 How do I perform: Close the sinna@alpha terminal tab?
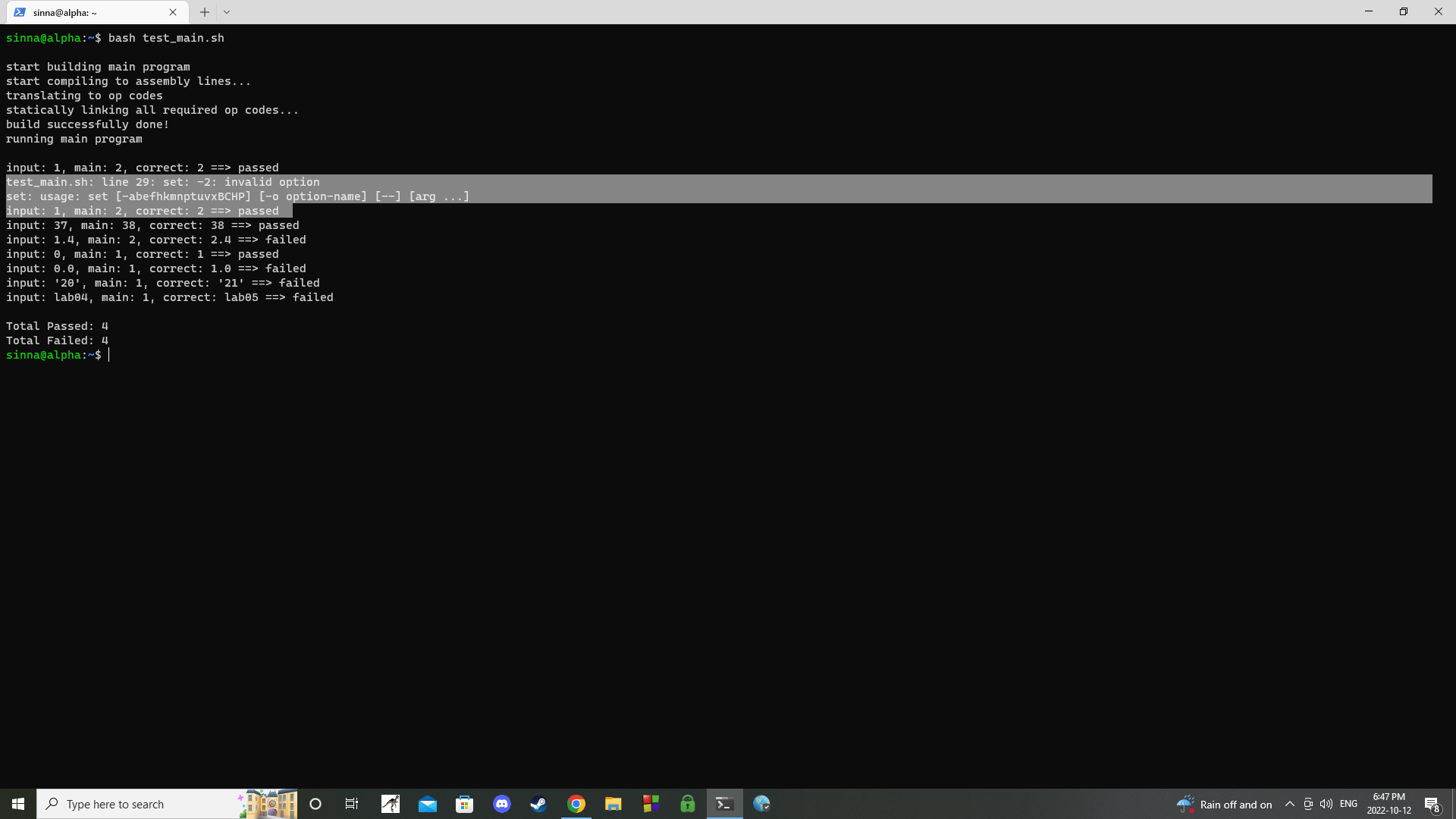coord(173,12)
